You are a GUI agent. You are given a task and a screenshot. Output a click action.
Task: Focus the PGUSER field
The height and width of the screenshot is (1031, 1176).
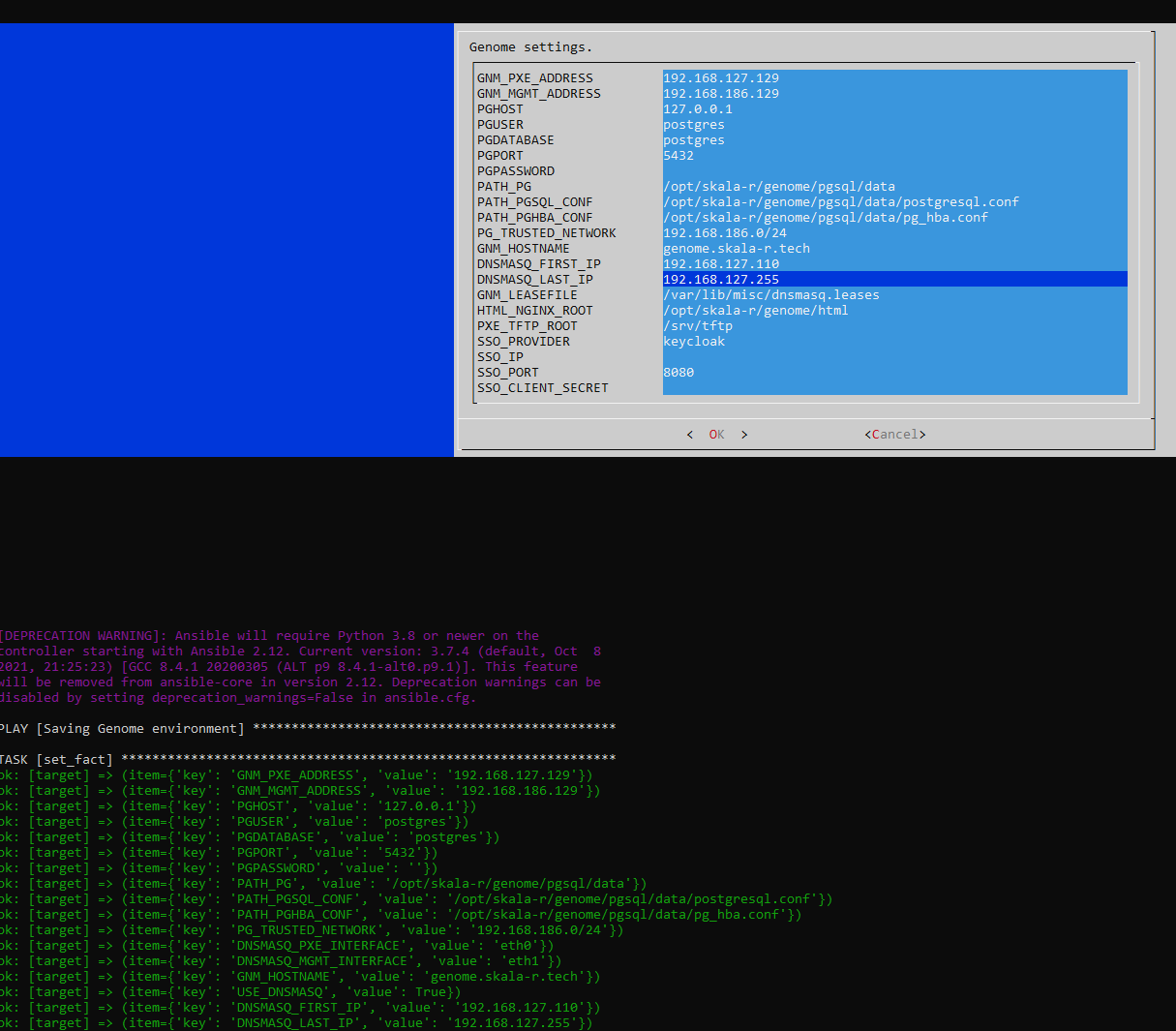(x=894, y=125)
